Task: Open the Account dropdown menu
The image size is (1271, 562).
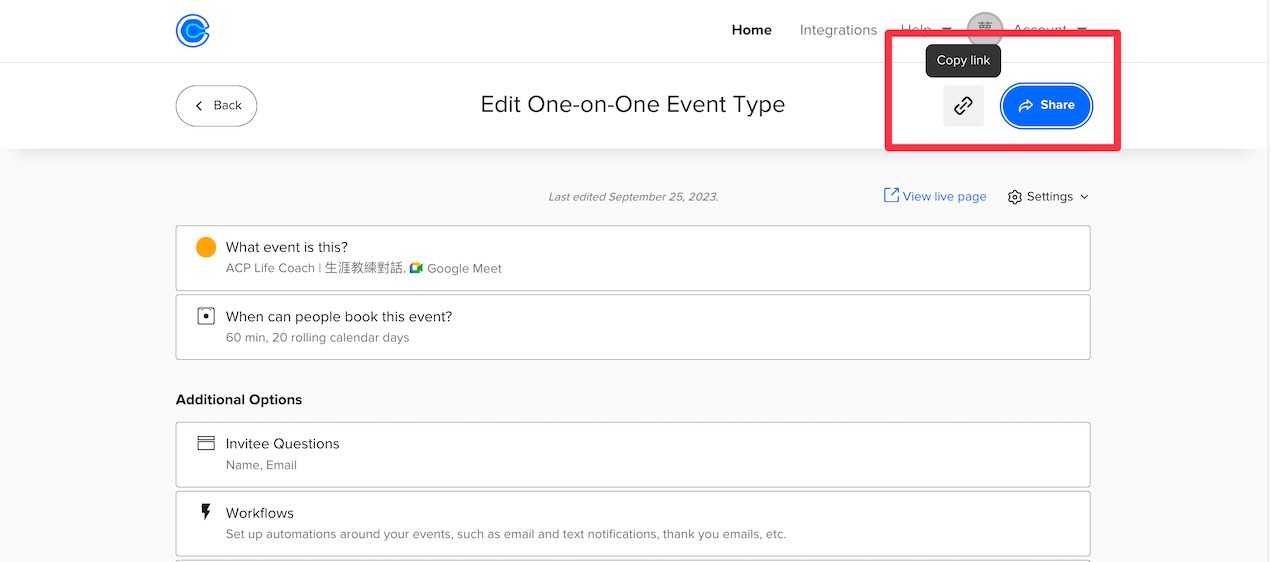Action: [x=1049, y=30]
